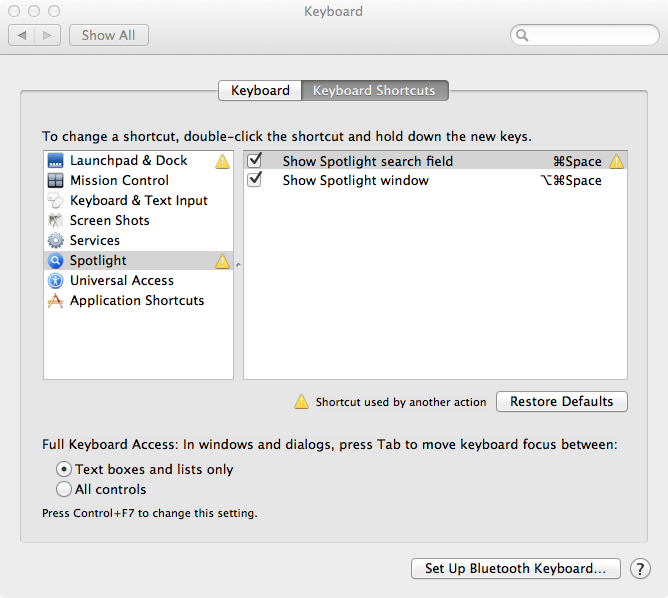Select the Launchpad & Dock category icon
This screenshot has width=668, height=598.
click(55, 161)
